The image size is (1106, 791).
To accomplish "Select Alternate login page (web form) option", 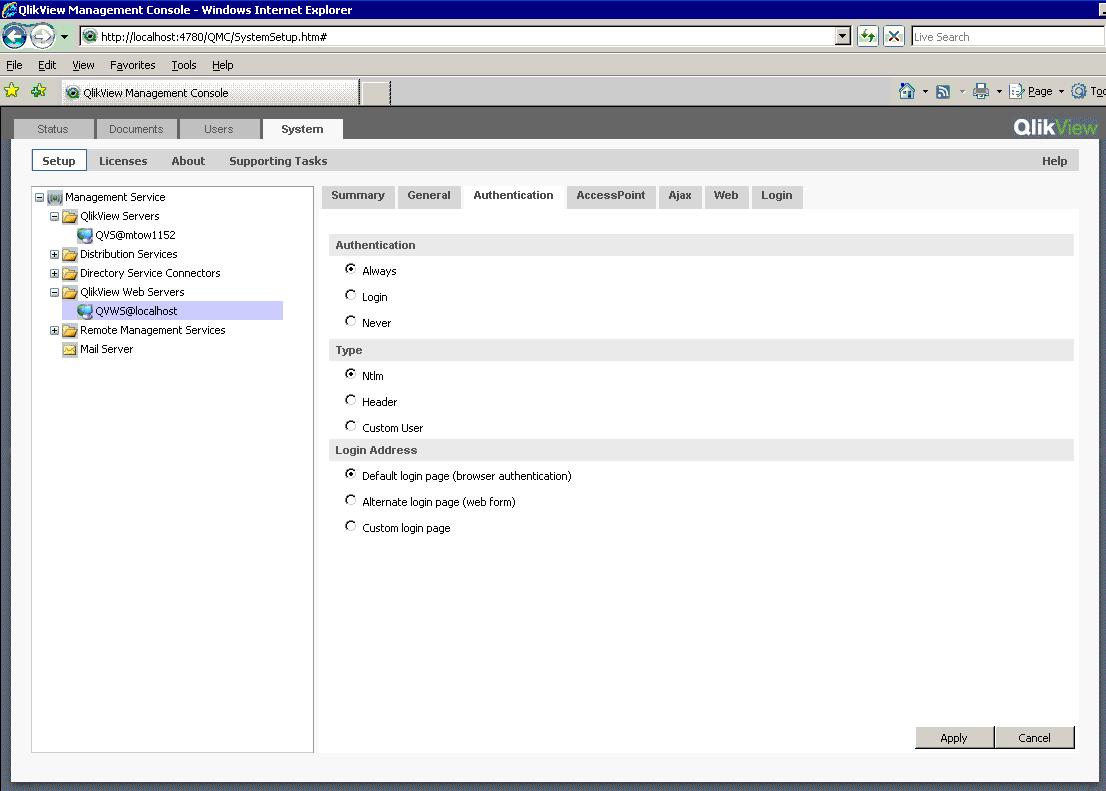I will click(351, 500).
